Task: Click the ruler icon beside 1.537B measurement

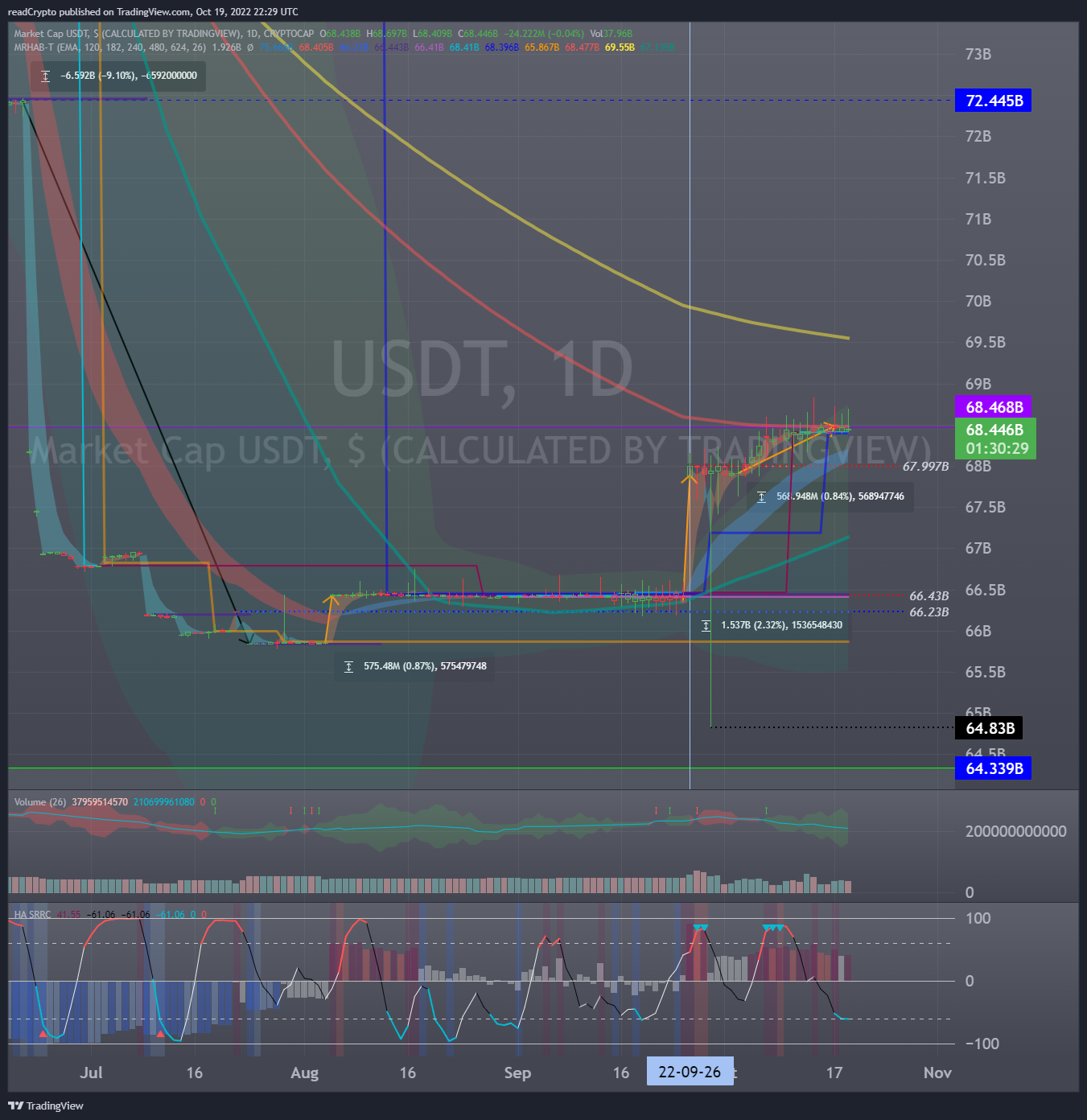Action: click(706, 625)
